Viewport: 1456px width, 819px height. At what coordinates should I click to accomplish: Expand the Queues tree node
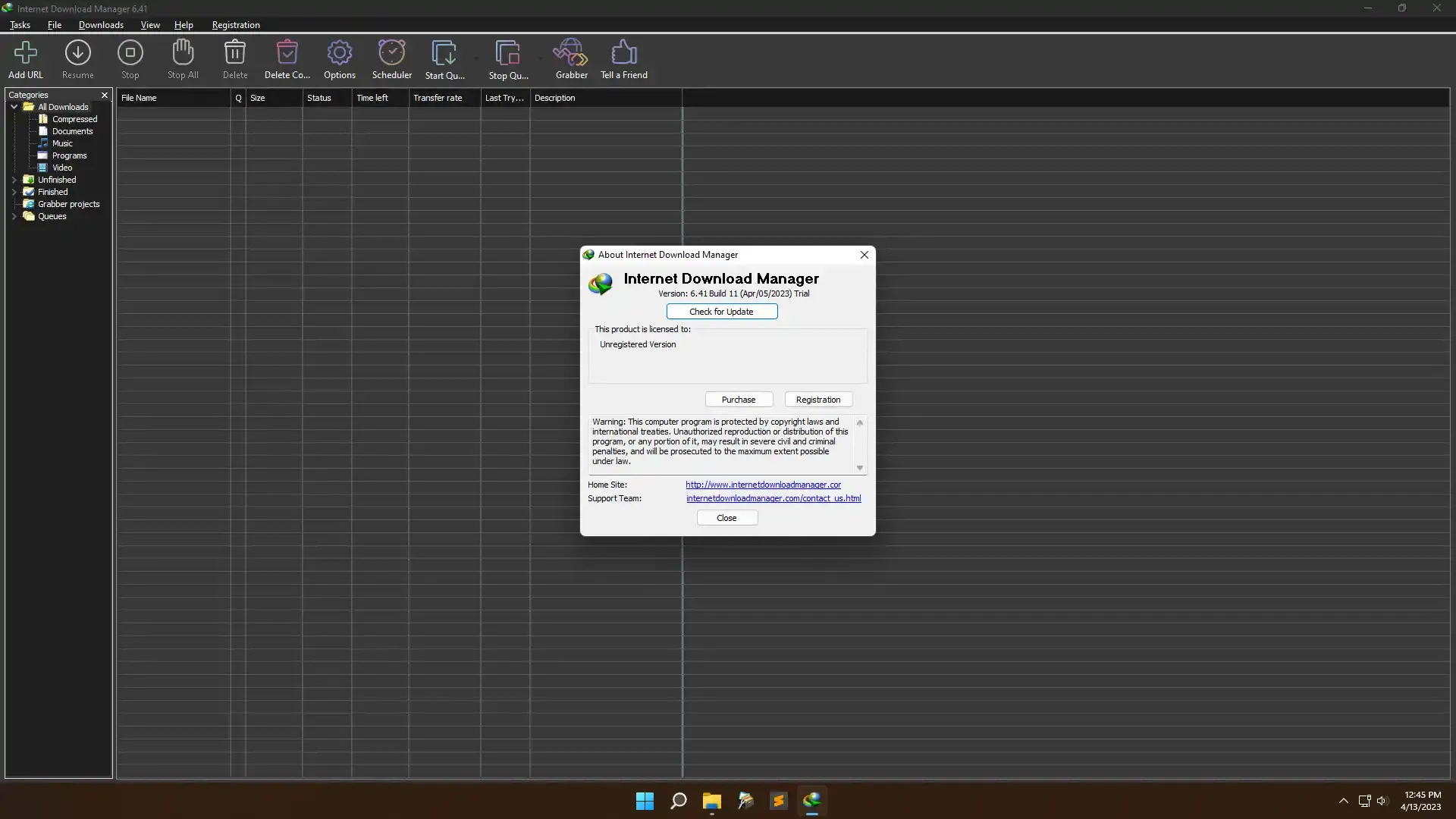pyautogui.click(x=14, y=216)
